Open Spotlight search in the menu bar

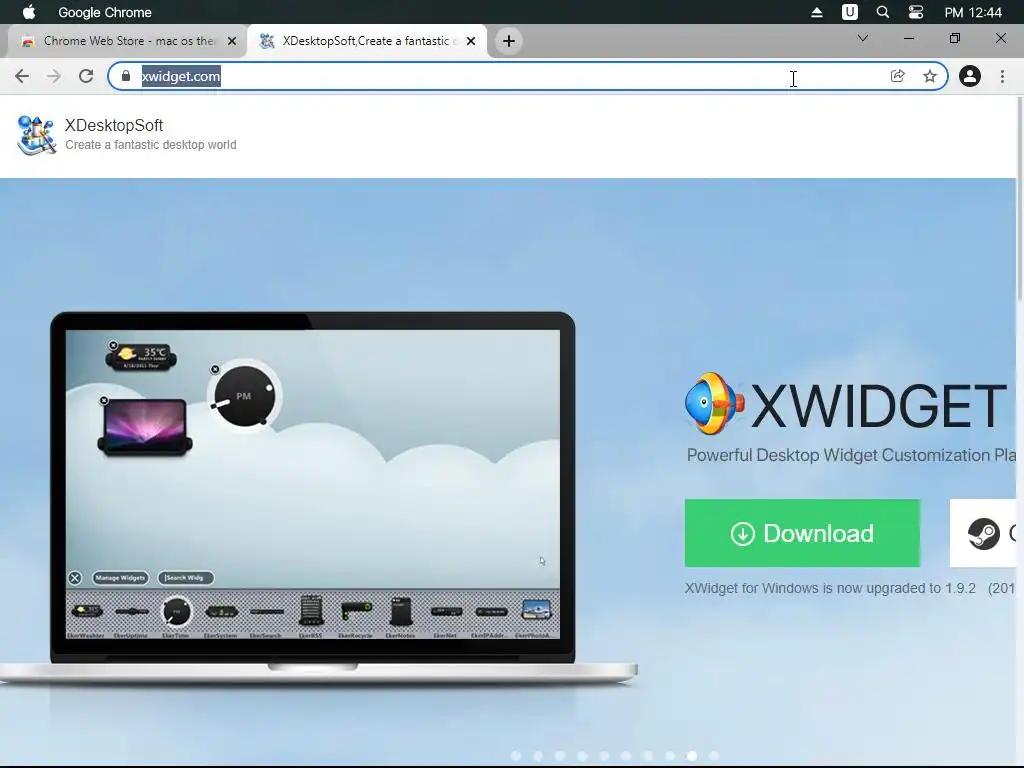pos(882,12)
